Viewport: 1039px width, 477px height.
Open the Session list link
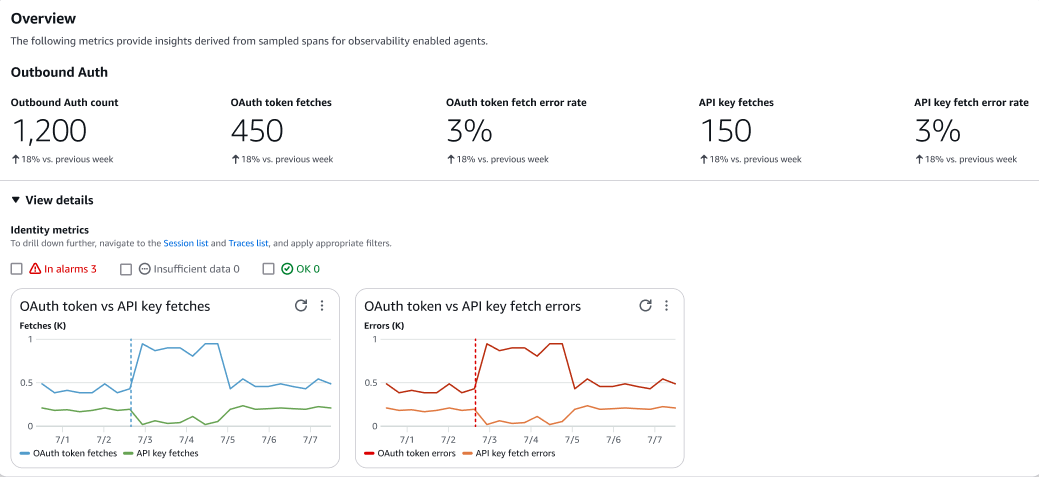(x=185, y=243)
